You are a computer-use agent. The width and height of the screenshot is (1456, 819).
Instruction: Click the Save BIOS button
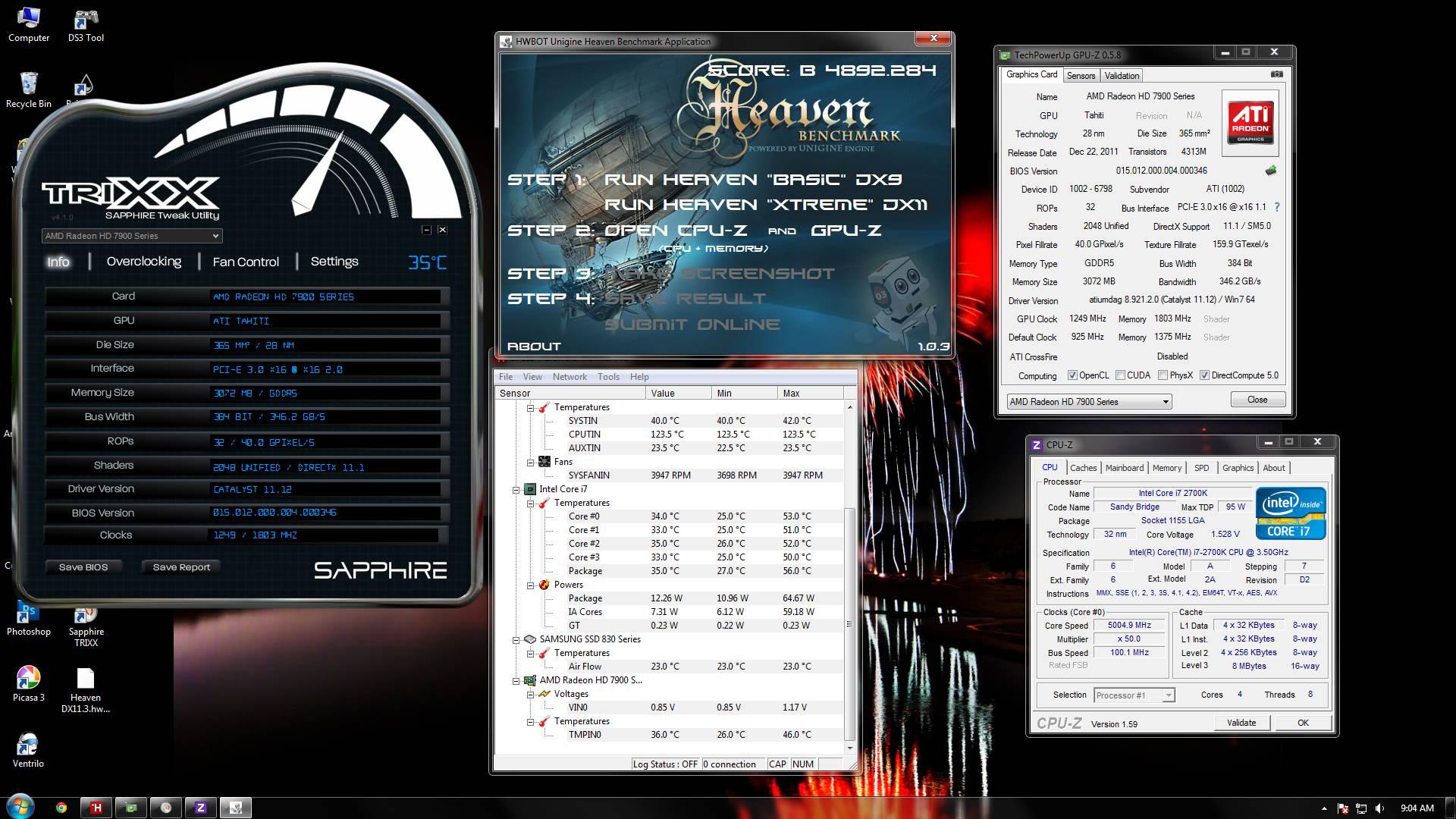[x=83, y=567]
